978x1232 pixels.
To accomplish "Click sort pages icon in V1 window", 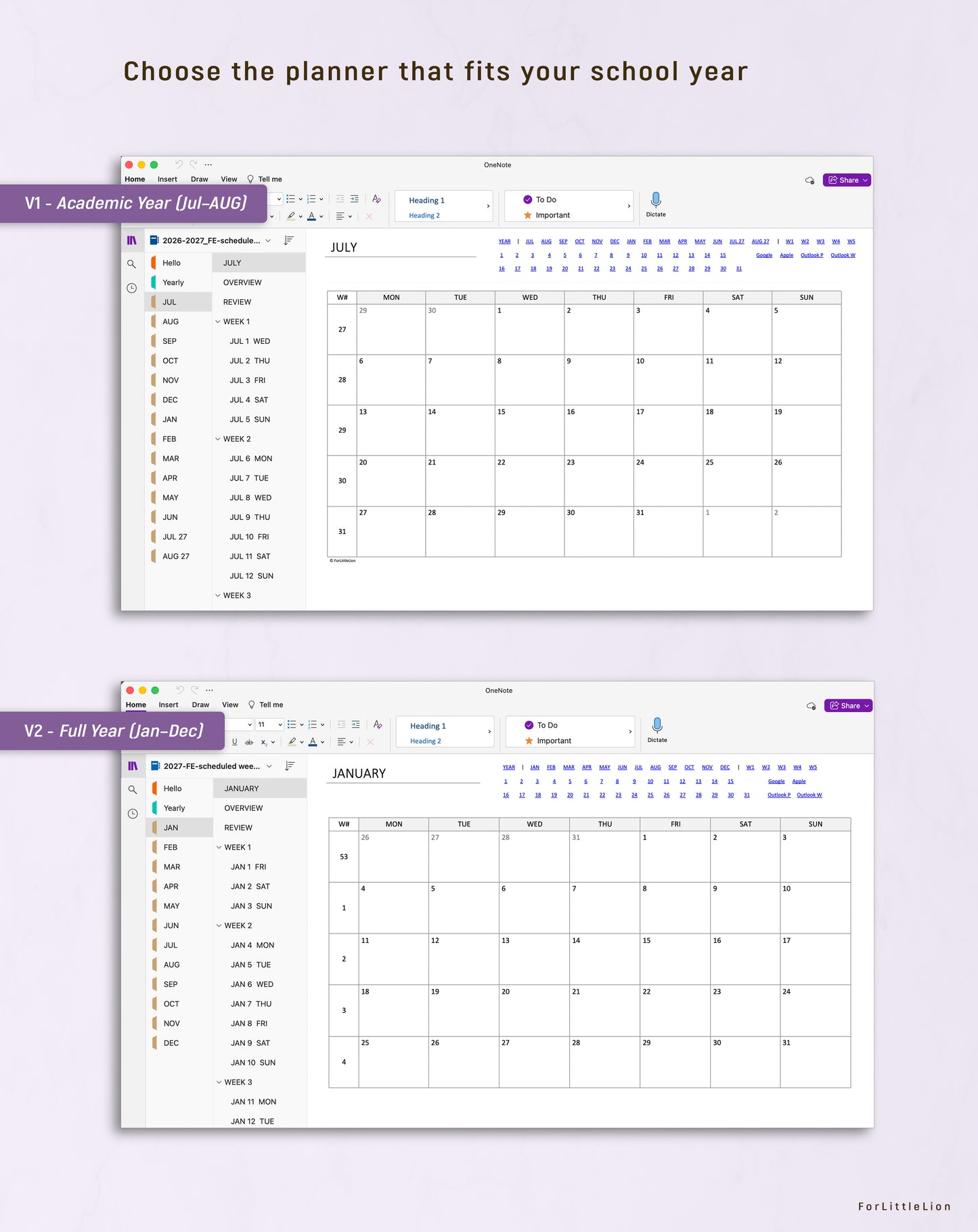I will point(288,240).
